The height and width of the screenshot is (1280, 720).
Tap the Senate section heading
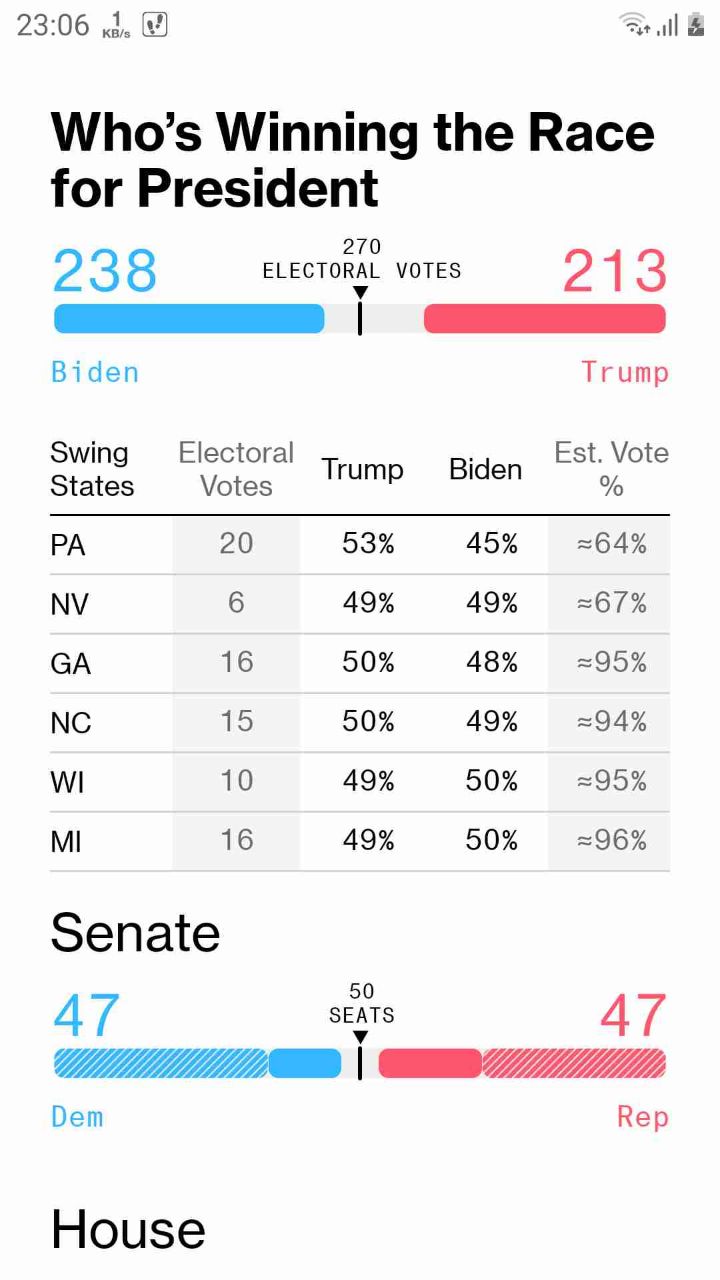135,933
